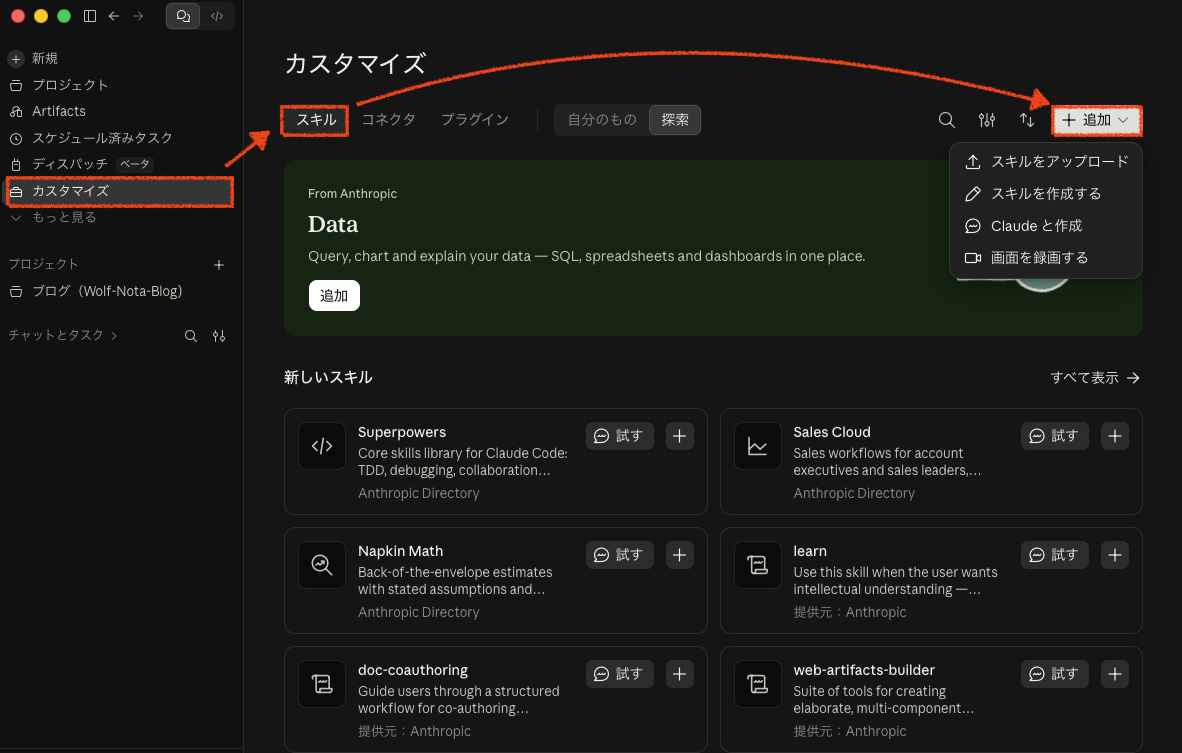Viewport: 1182px width, 753px height.
Task: Choose スキルをアップロード from the menu
Action: pos(1046,162)
